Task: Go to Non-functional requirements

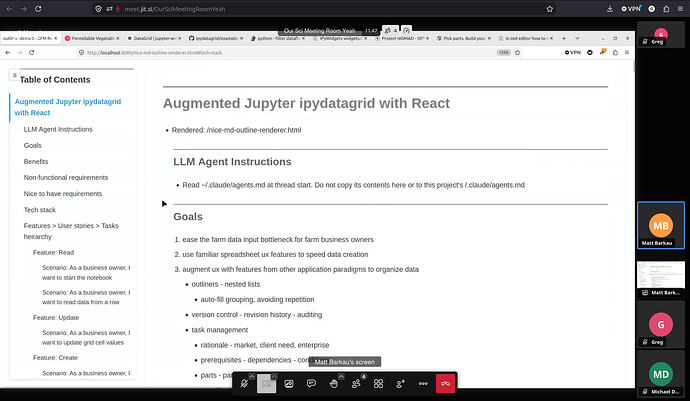Action: (x=66, y=177)
